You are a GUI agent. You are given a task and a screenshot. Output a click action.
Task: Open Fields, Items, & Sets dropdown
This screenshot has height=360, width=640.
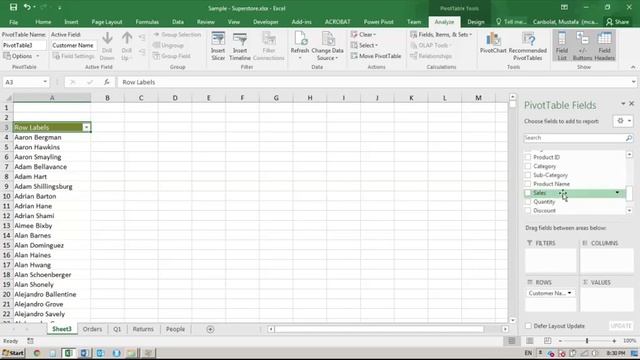tap(441, 35)
